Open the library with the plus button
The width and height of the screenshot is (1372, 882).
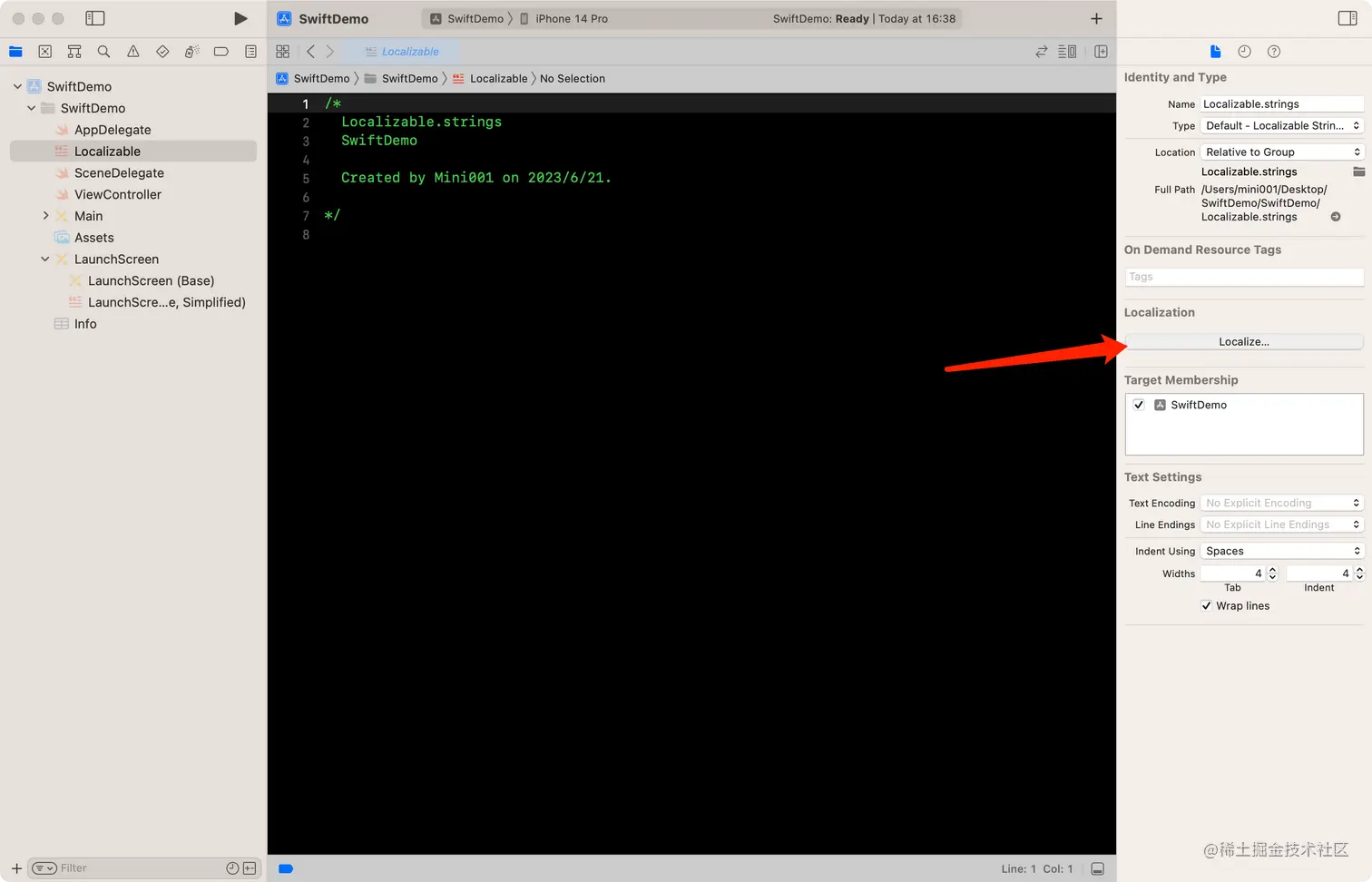tap(1096, 18)
